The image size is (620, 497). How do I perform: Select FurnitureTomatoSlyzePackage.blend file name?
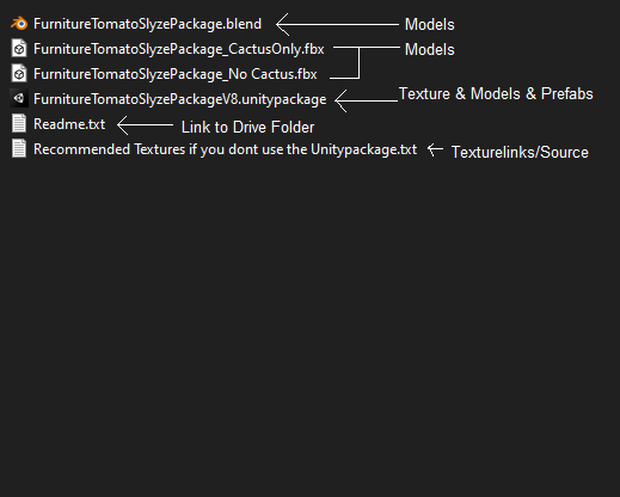[147, 24]
